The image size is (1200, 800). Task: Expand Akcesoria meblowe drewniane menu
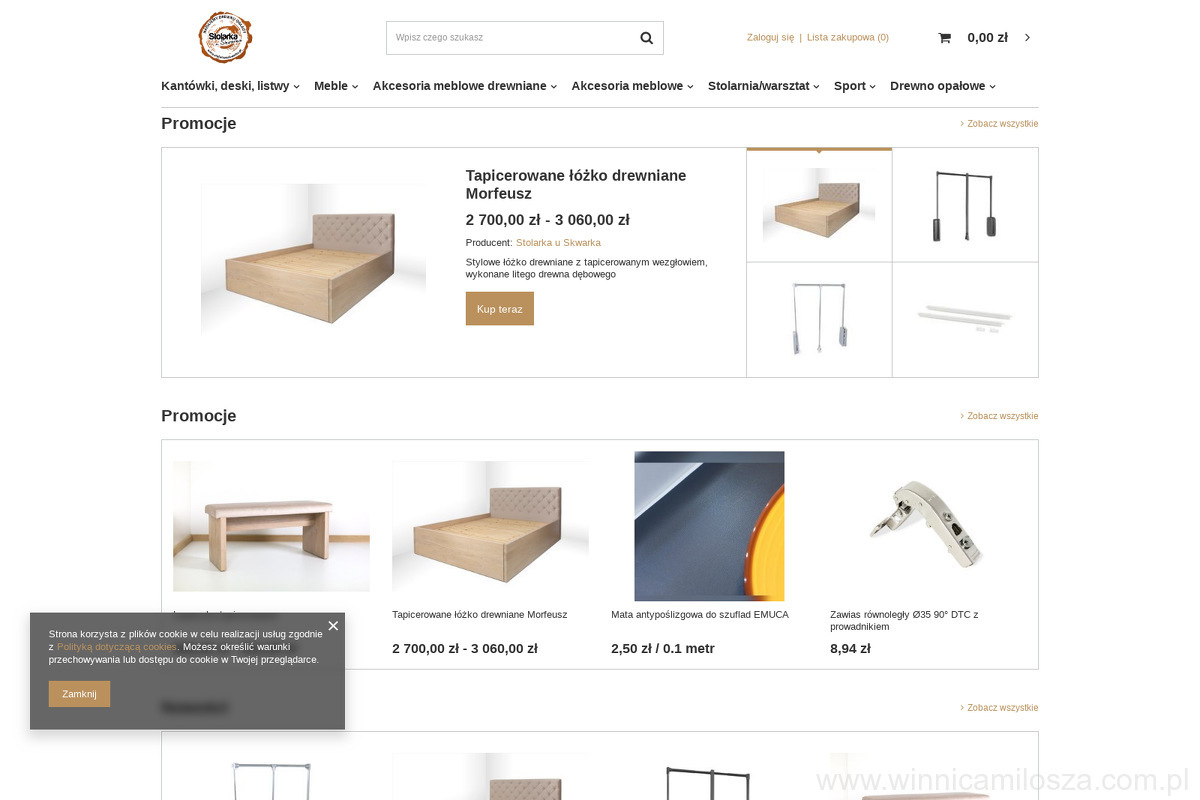[465, 86]
